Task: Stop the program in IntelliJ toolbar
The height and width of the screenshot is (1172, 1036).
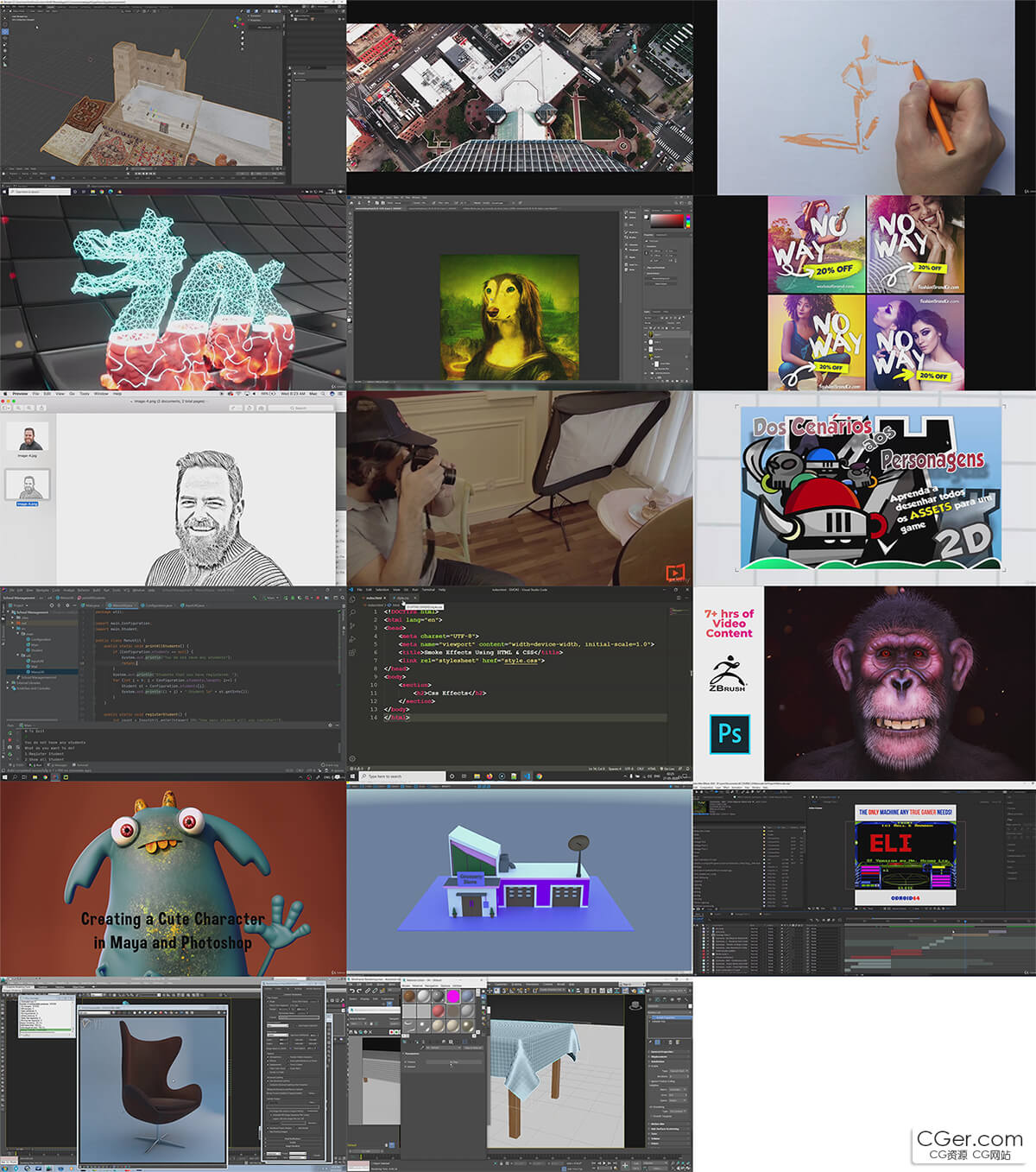Action: pyautogui.click(x=318, y=598)
